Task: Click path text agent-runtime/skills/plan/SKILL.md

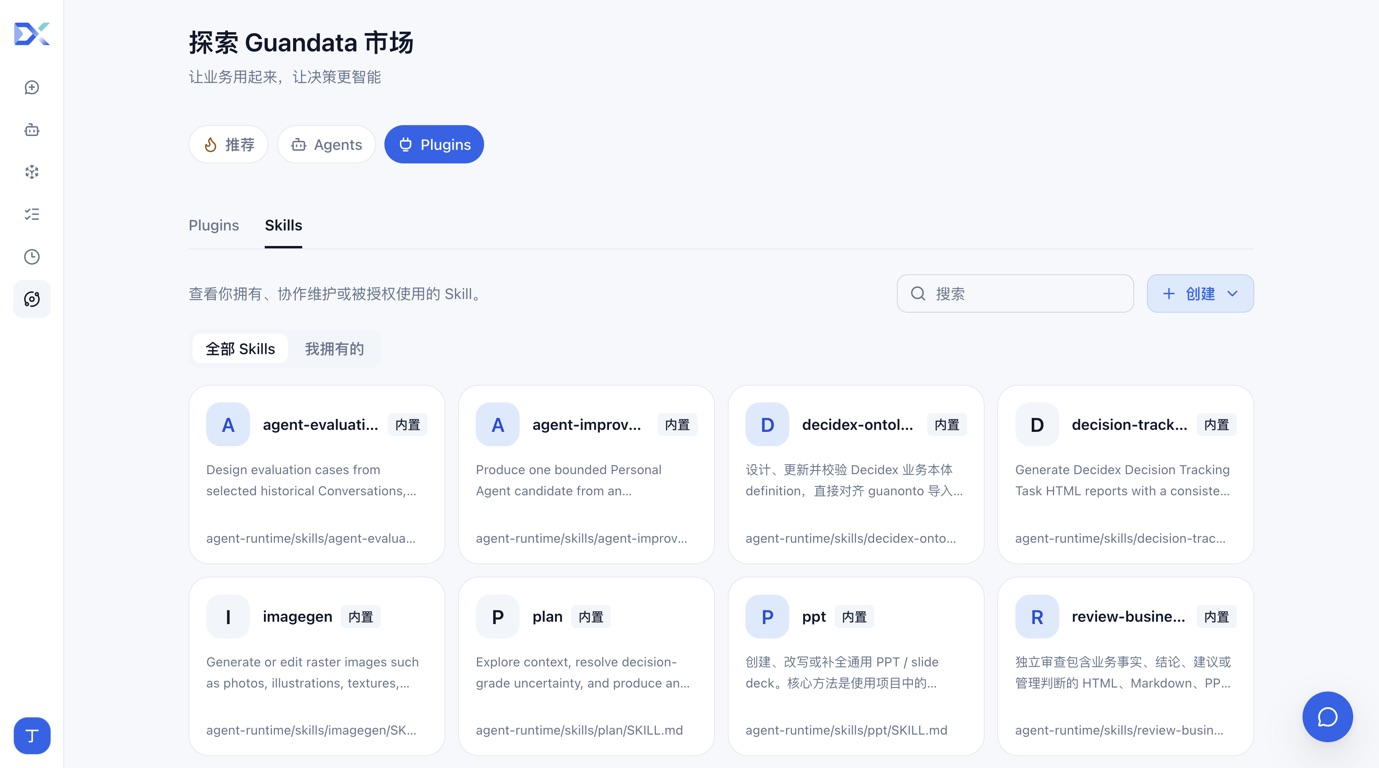Action: [579, 730]
